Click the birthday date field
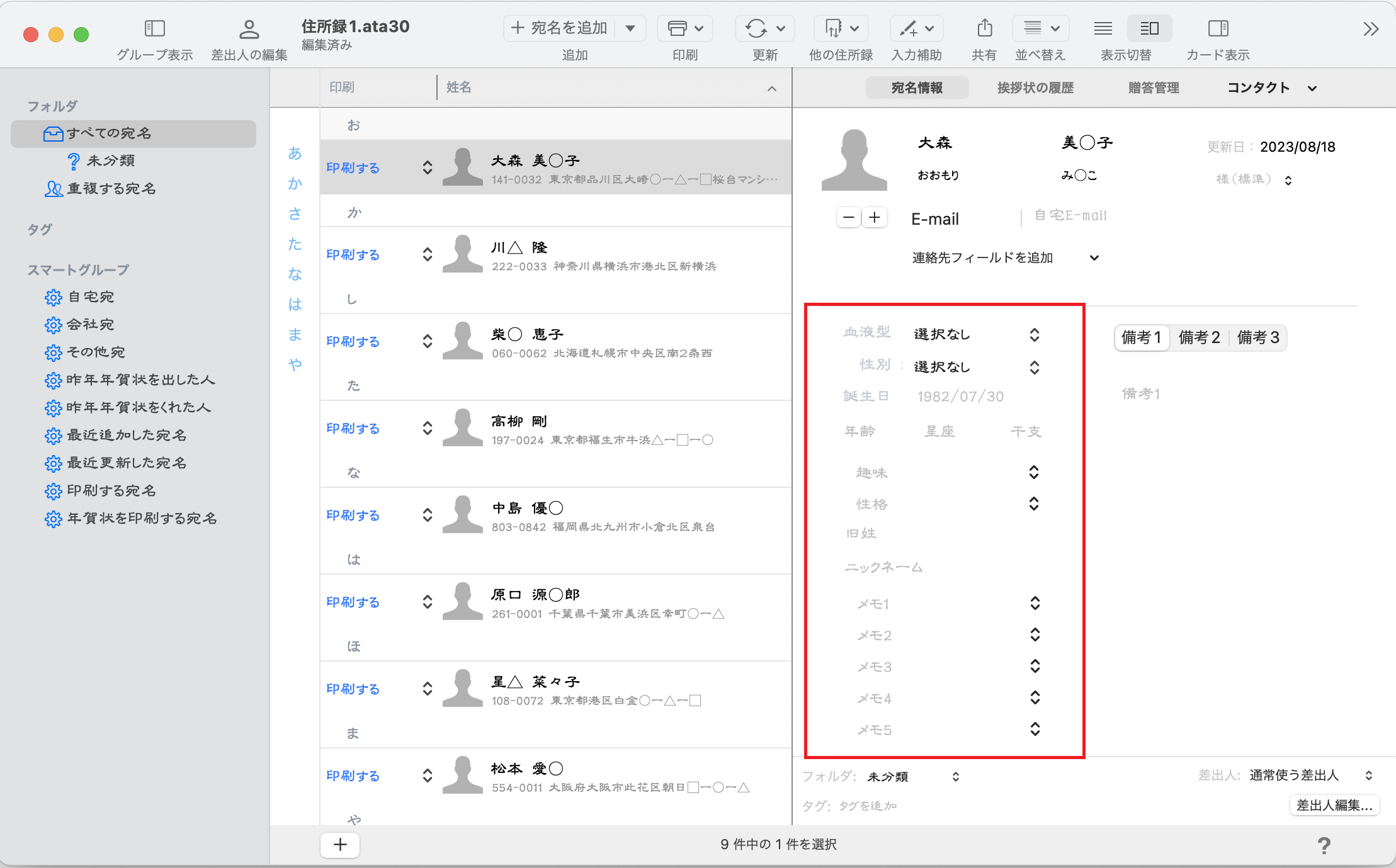1396x868 pixels. point(960,397)
